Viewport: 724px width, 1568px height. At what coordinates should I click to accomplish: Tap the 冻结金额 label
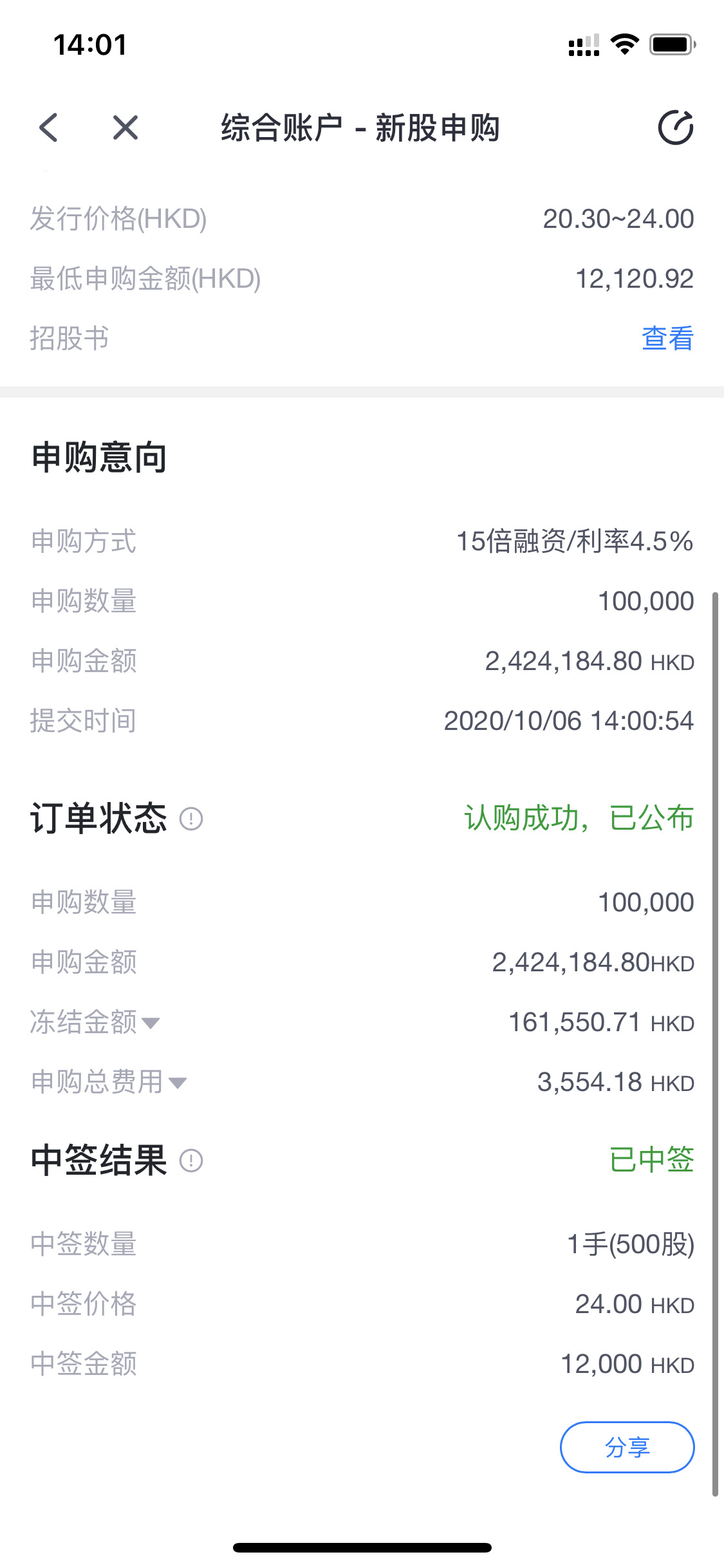pos(84,1022)
